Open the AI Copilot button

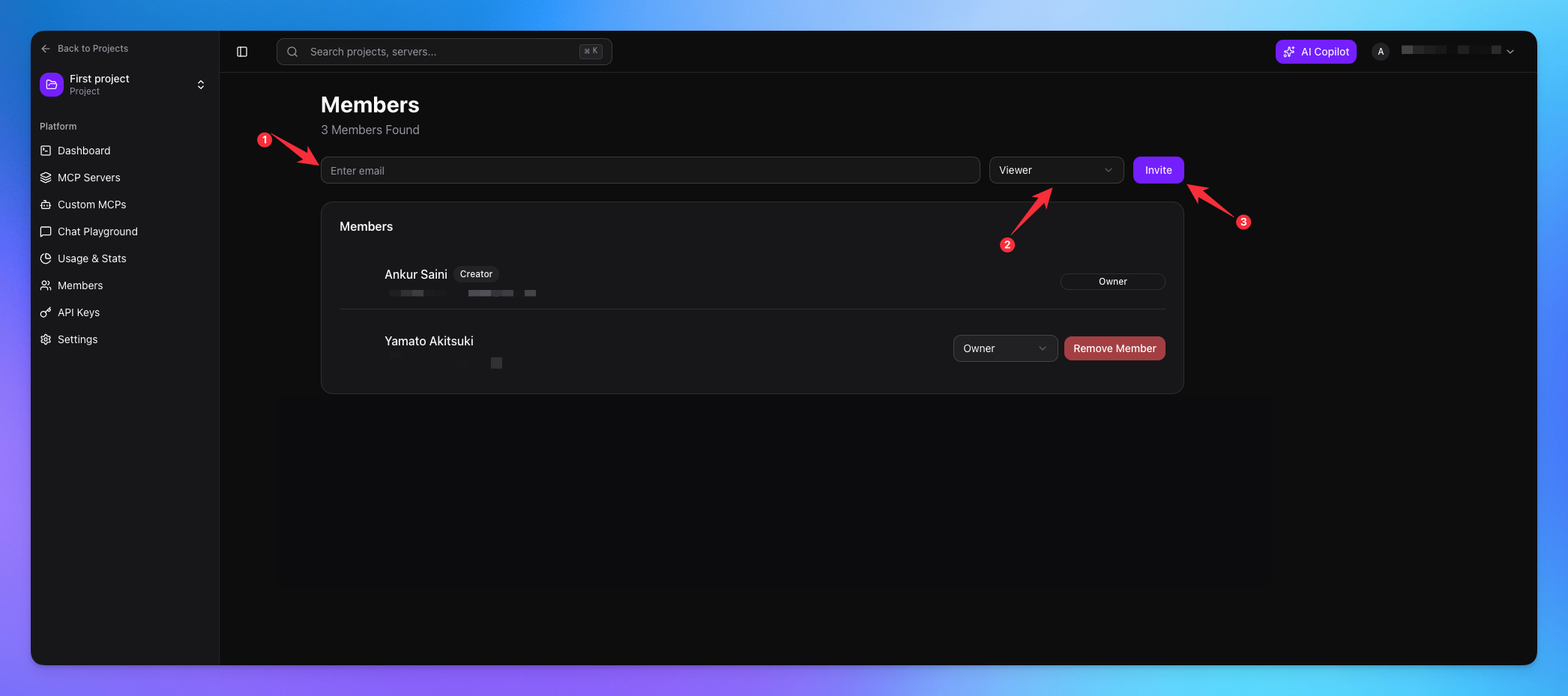[1315, 52]
